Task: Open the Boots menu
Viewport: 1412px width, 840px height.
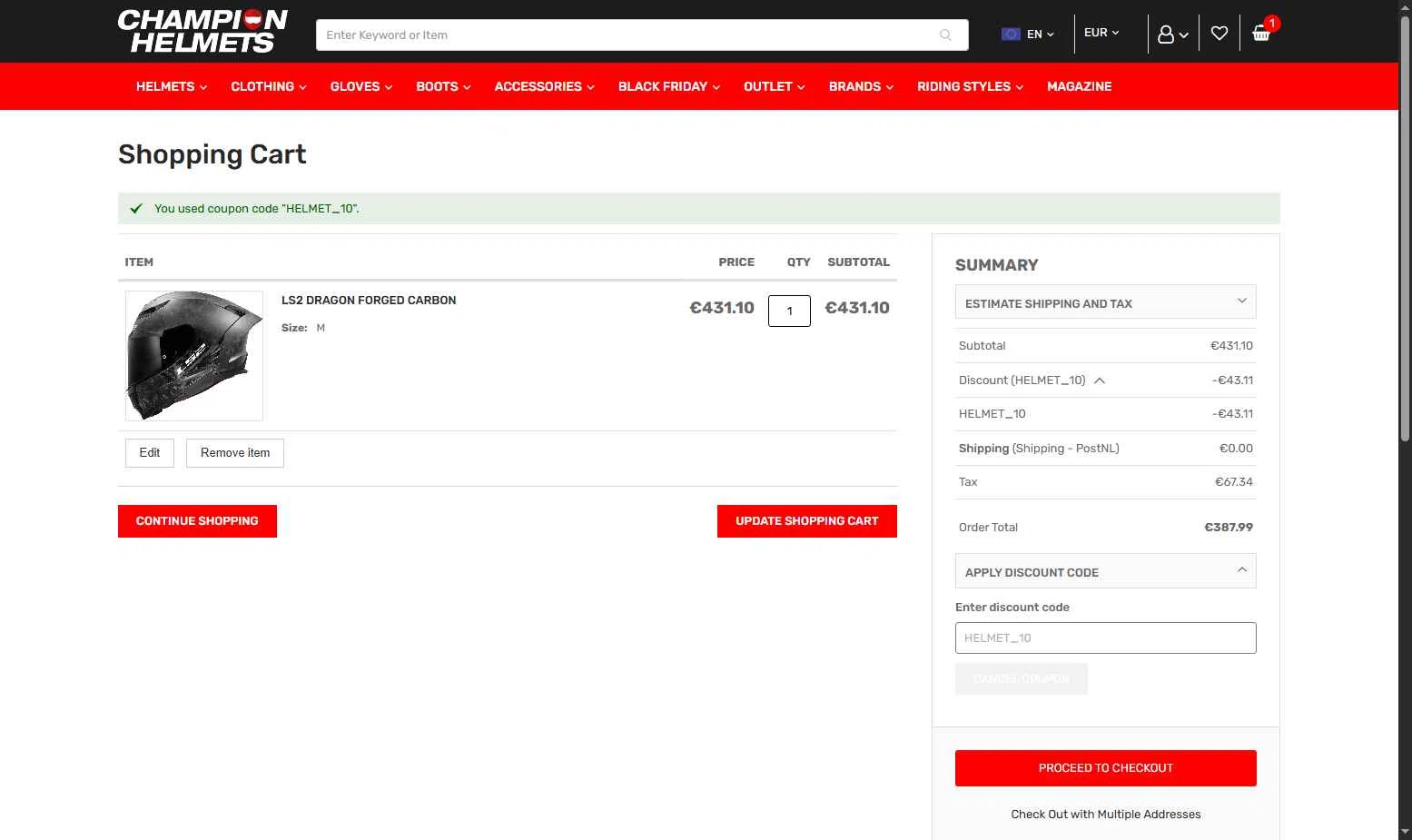Action: [x=443, y=86]
